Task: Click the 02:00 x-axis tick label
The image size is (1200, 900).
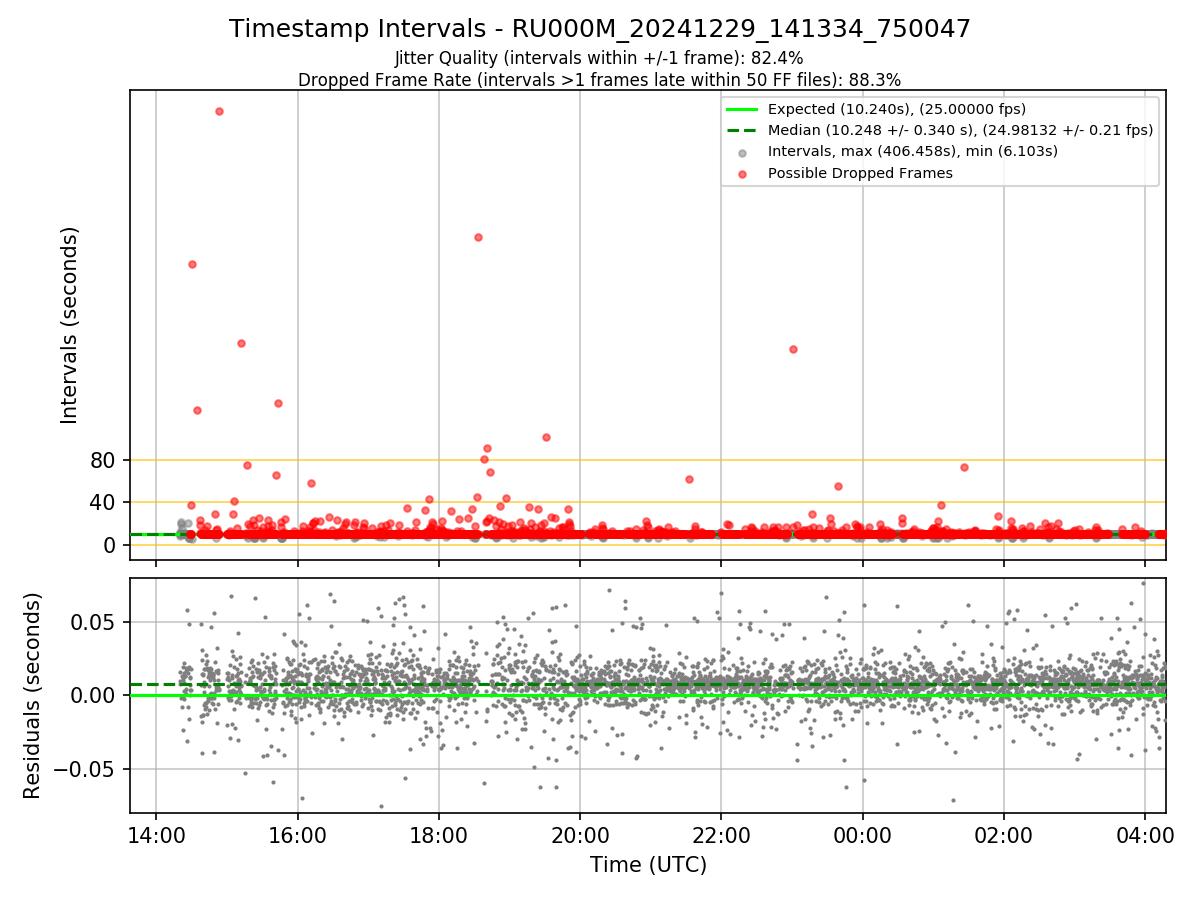Action: (x=1004, y=836)
